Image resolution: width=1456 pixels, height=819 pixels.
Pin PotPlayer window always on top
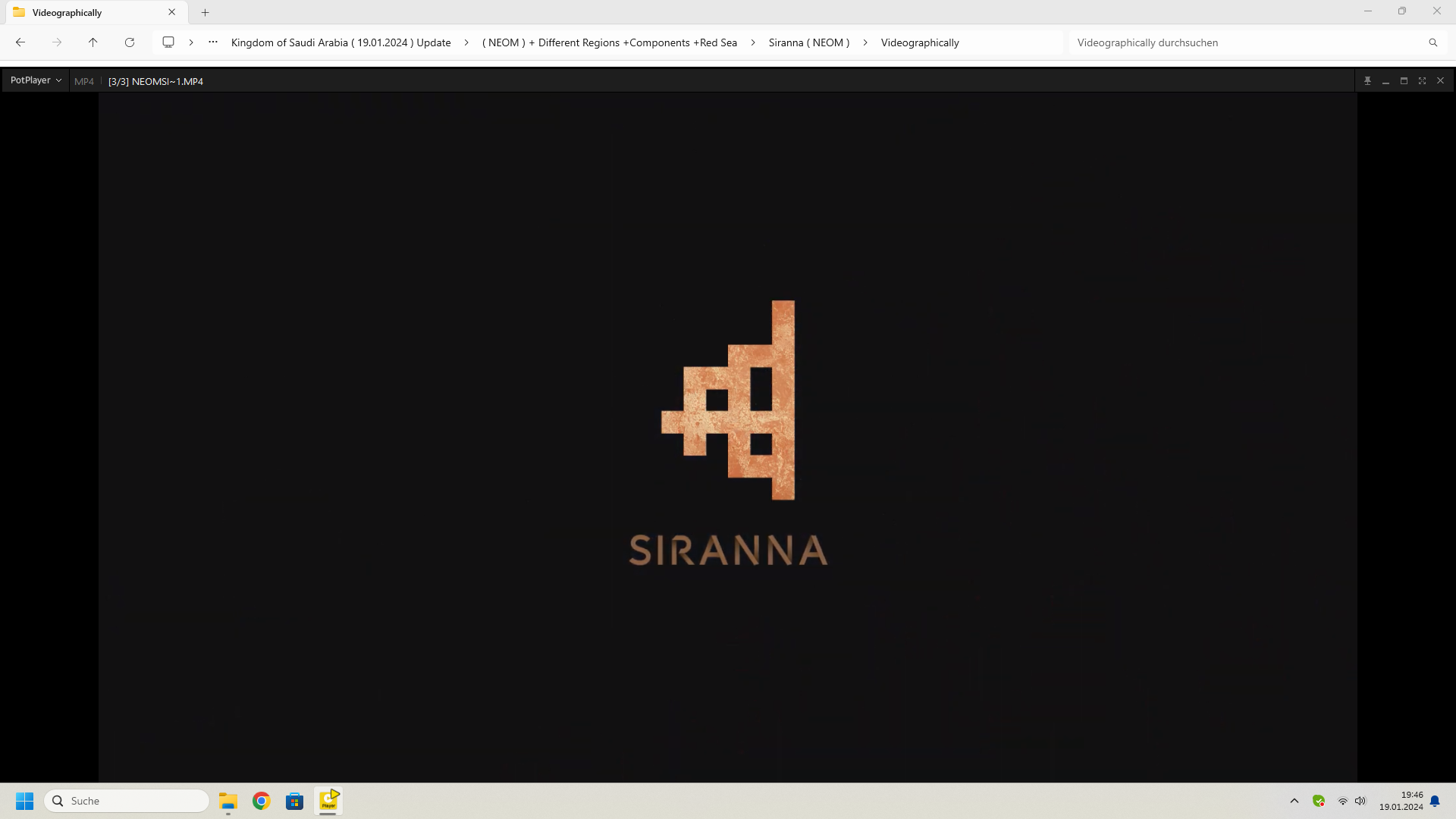tap(1367, 80)
